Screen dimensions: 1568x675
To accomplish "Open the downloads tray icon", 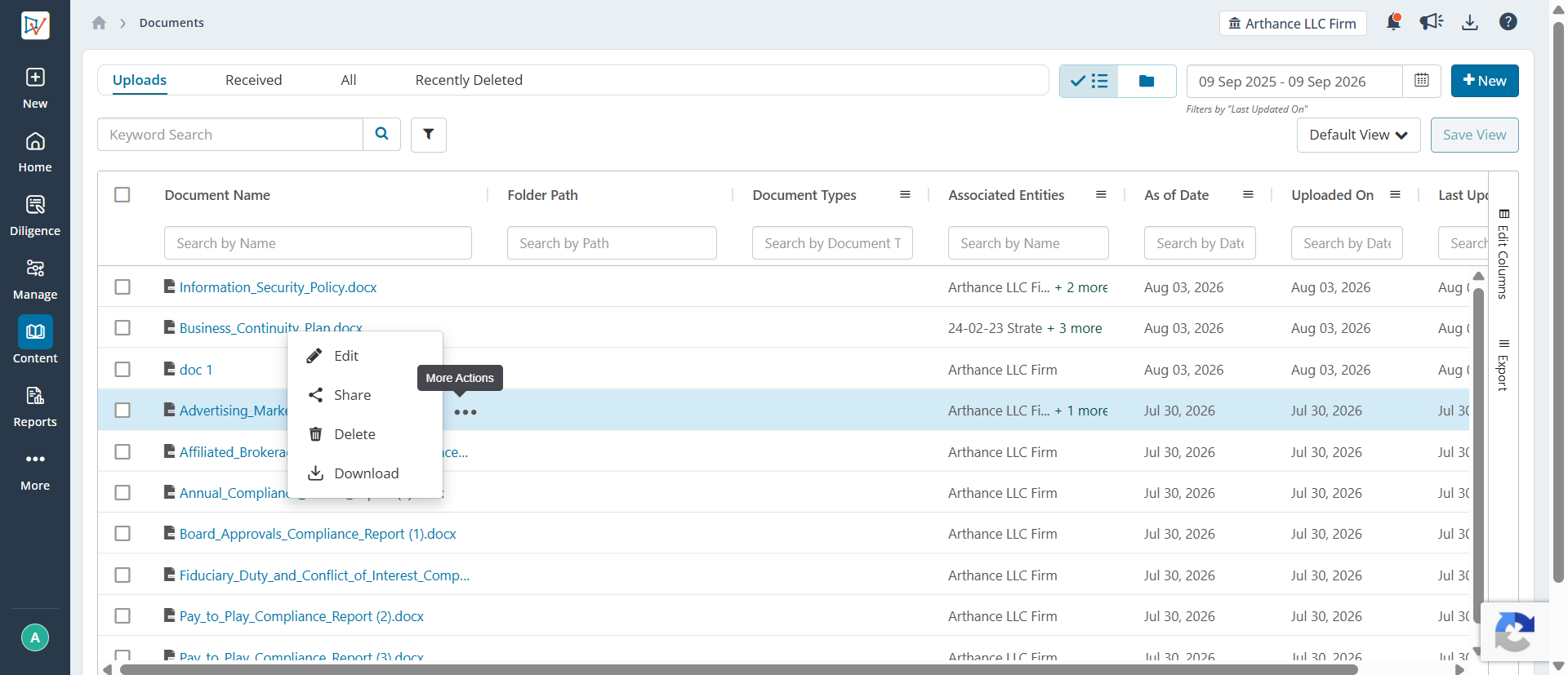I will tap(1470, 22).
